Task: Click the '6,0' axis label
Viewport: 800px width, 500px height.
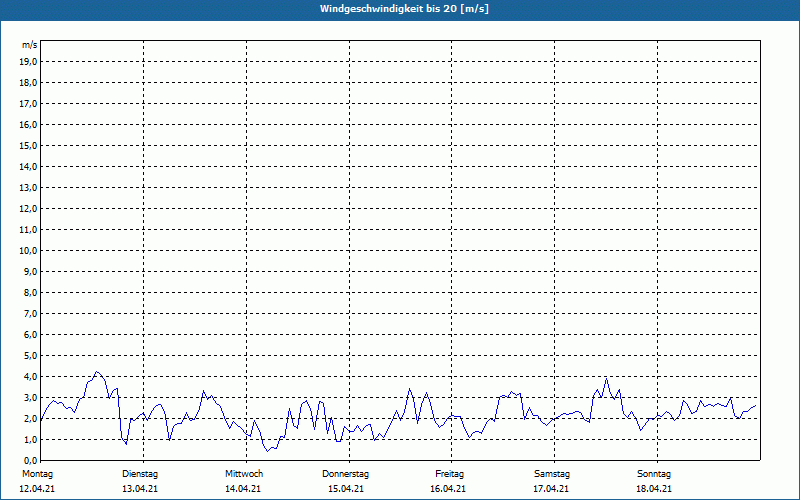Action: (x=30, y=335)
